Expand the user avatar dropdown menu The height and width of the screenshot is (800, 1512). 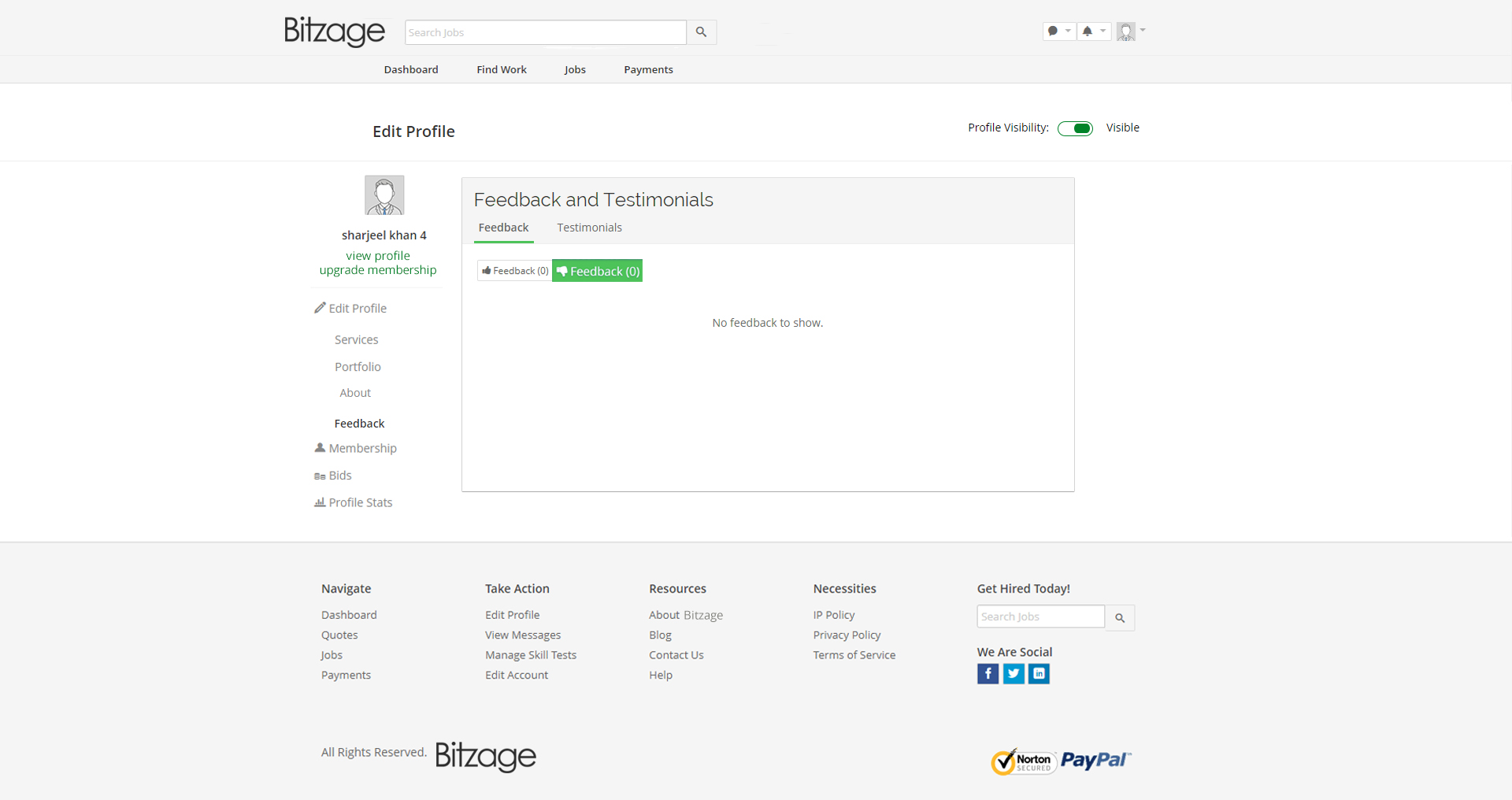pos(1131,31)
